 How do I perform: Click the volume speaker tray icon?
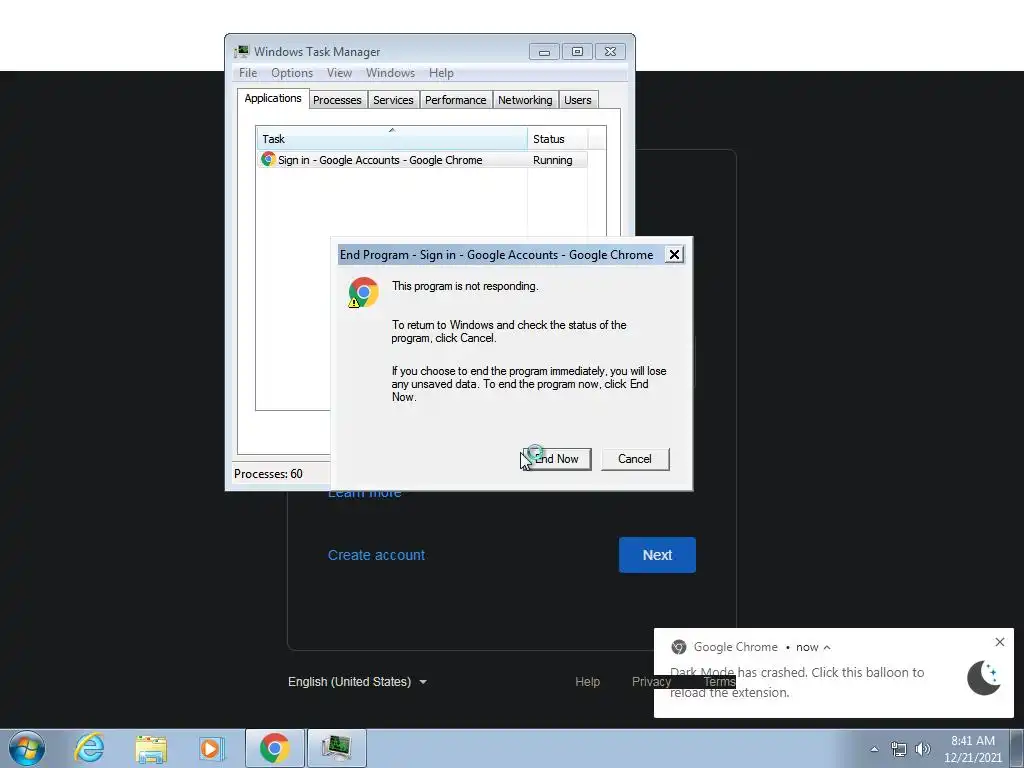[922, 749]
